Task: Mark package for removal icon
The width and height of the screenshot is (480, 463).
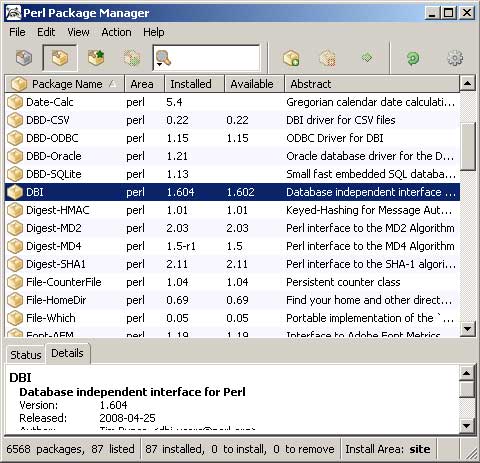Action: tap(327, 58)
